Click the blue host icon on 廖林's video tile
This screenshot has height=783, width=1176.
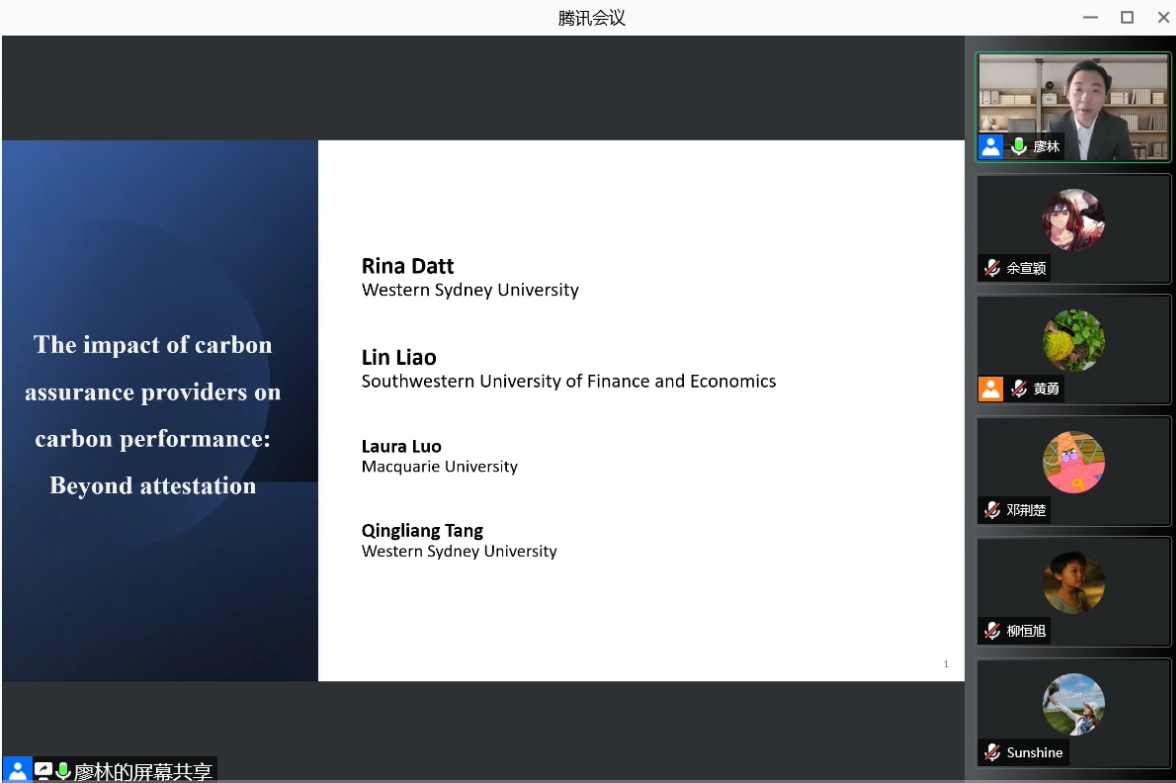coord(991,147)
